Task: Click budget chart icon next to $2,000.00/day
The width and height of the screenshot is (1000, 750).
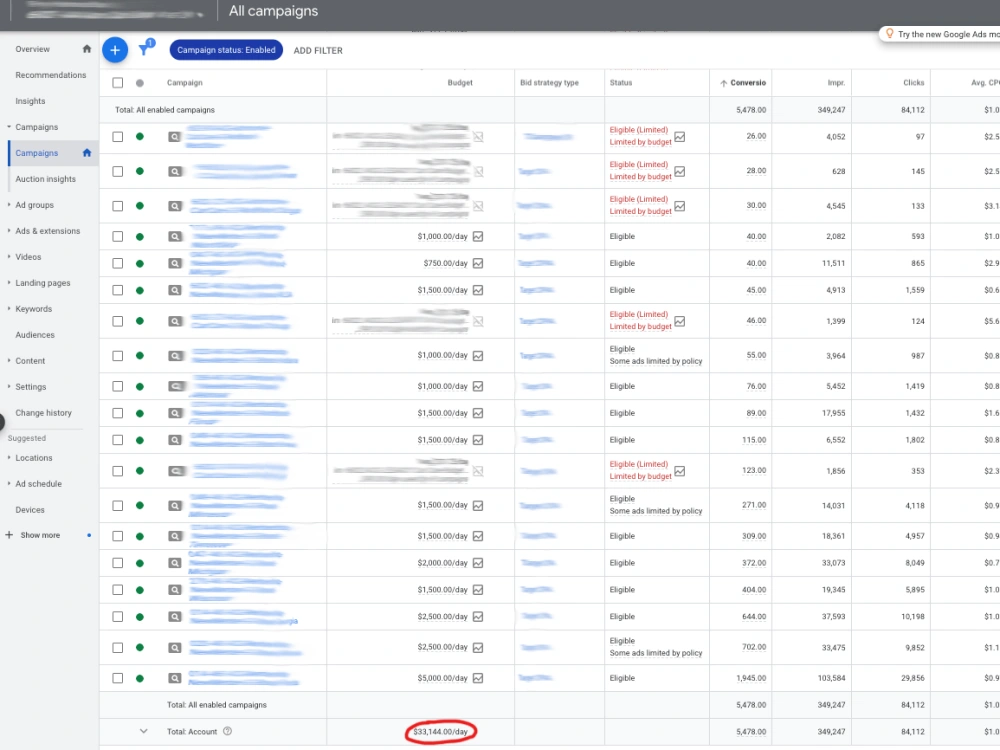Action: pyautogui.click(x=478, y=563)
